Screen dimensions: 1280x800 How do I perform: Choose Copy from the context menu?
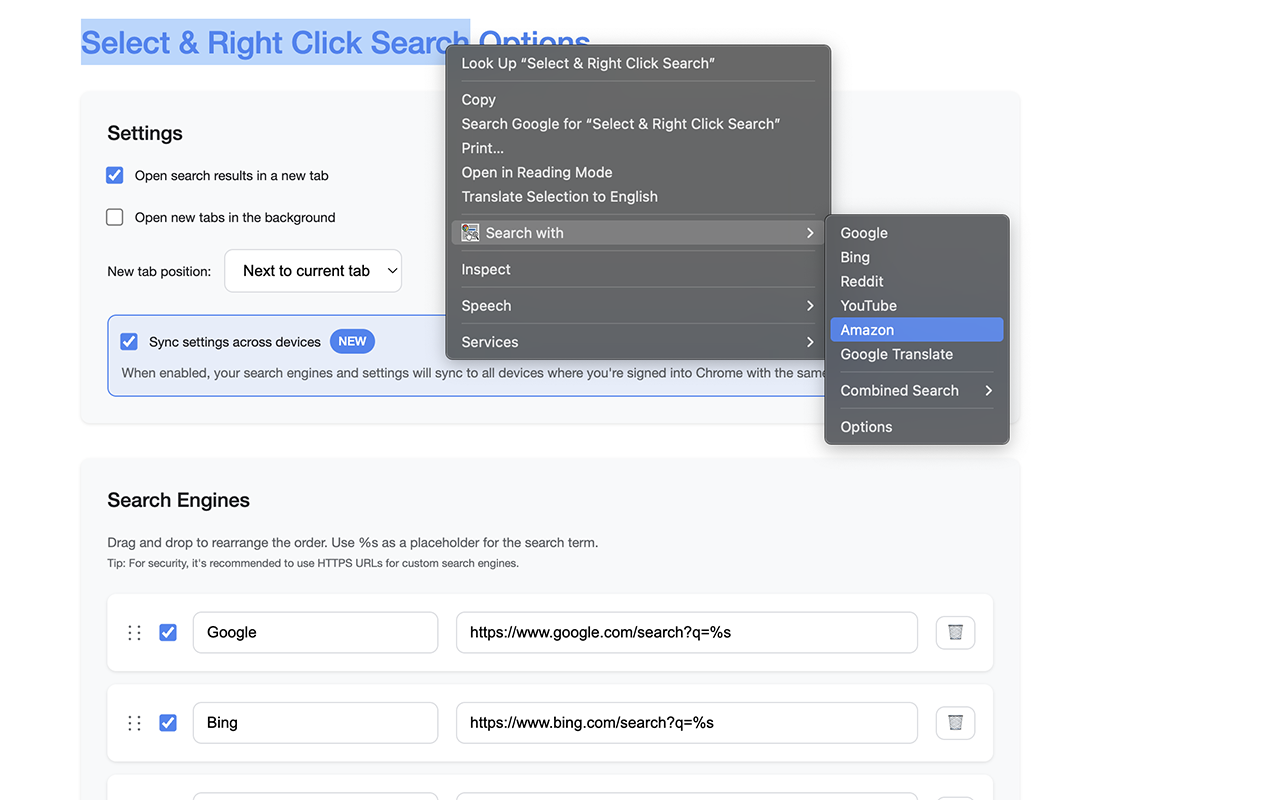tap(479, 100)
